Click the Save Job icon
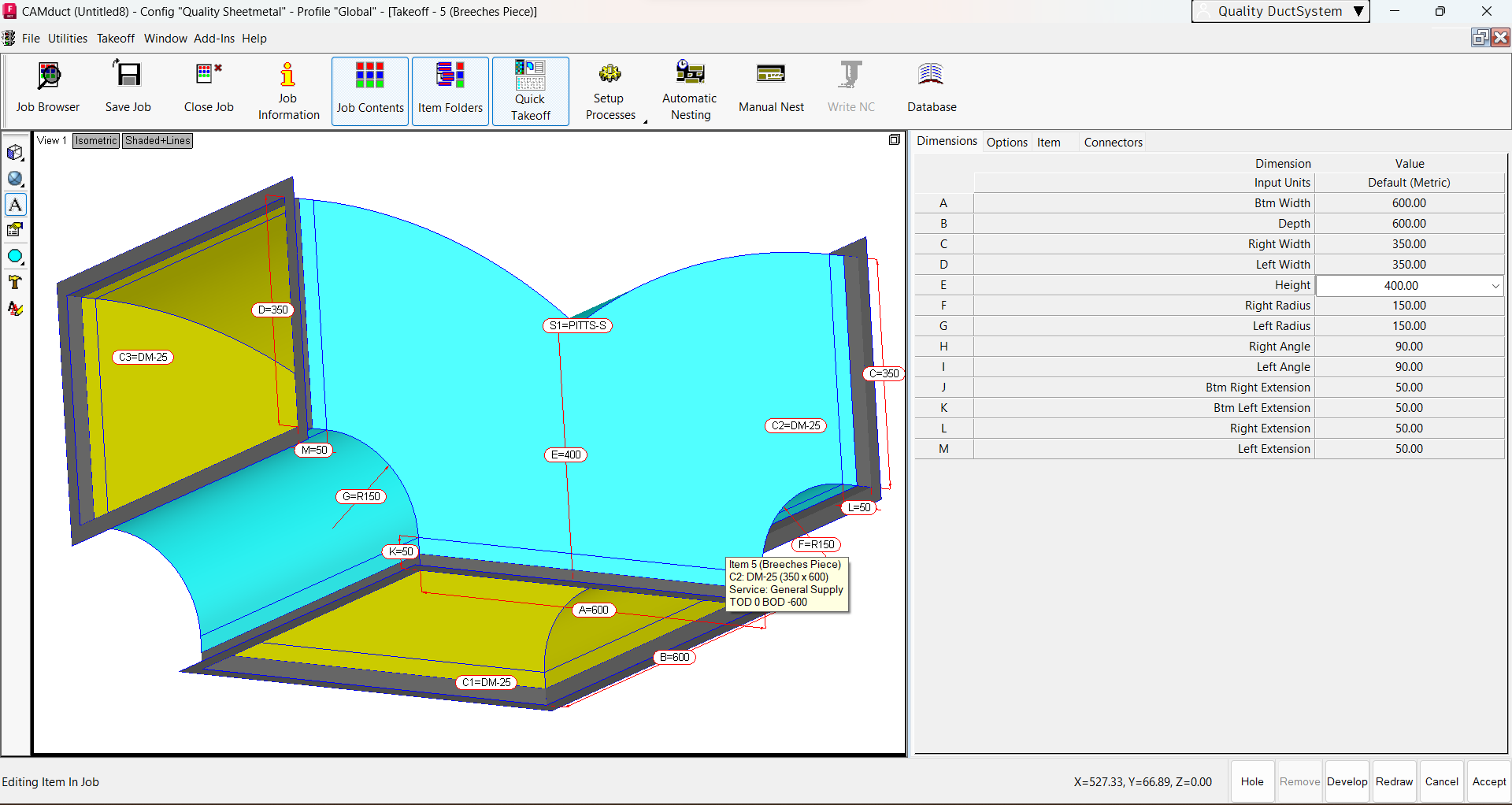This screenshot has width=1512, height=805. click(x=127, y=87)
